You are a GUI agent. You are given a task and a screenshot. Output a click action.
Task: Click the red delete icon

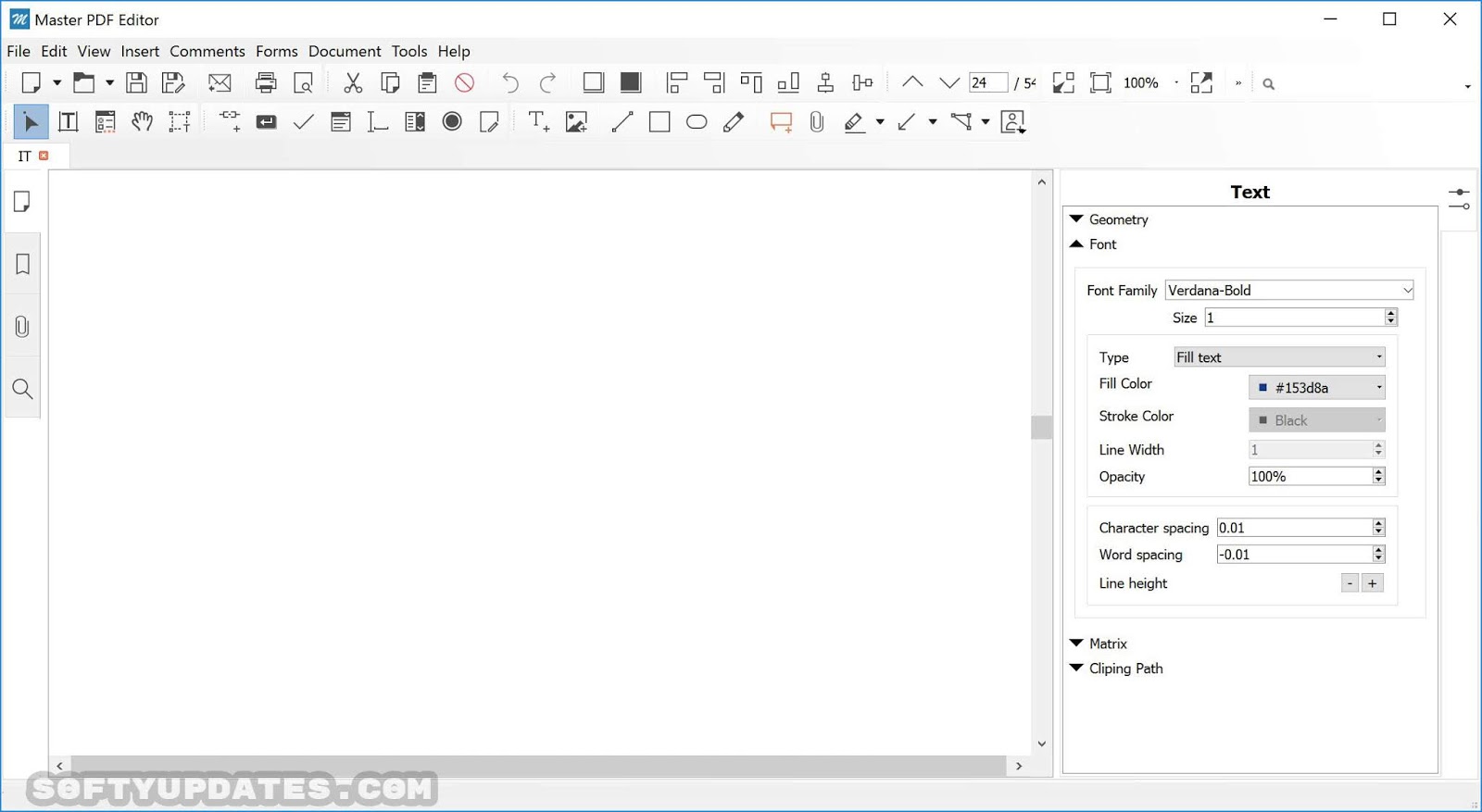click(465, 82)
